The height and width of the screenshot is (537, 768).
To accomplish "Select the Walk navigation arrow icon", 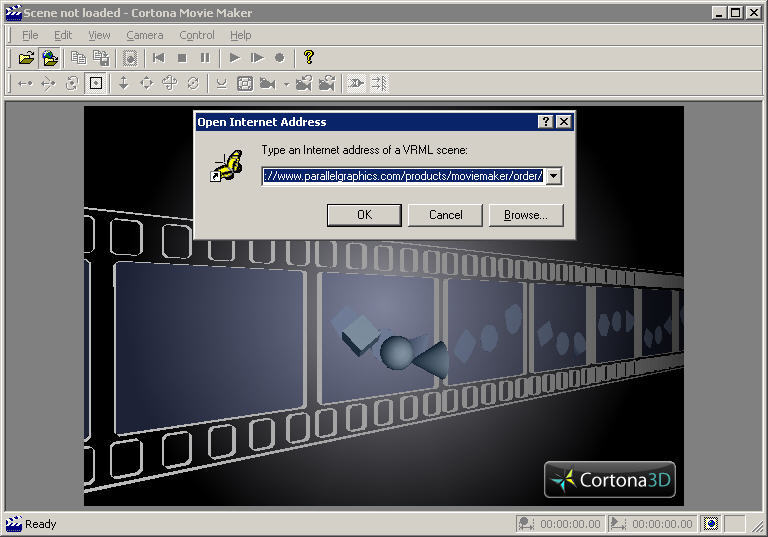I will (x=25, y=84).
